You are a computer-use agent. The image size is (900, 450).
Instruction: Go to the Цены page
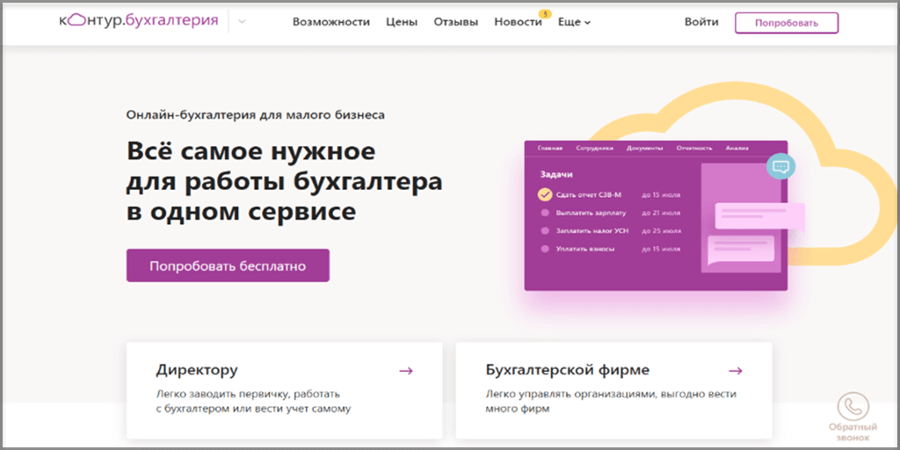[401, 22]
